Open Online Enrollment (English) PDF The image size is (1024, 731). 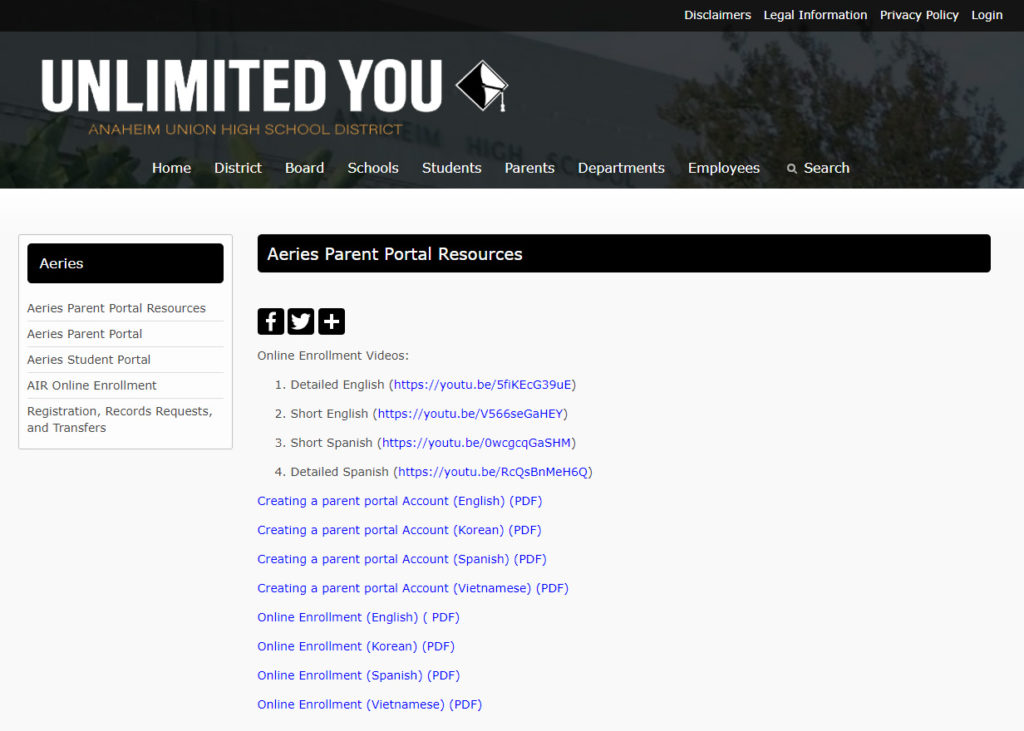coord(359,617)
